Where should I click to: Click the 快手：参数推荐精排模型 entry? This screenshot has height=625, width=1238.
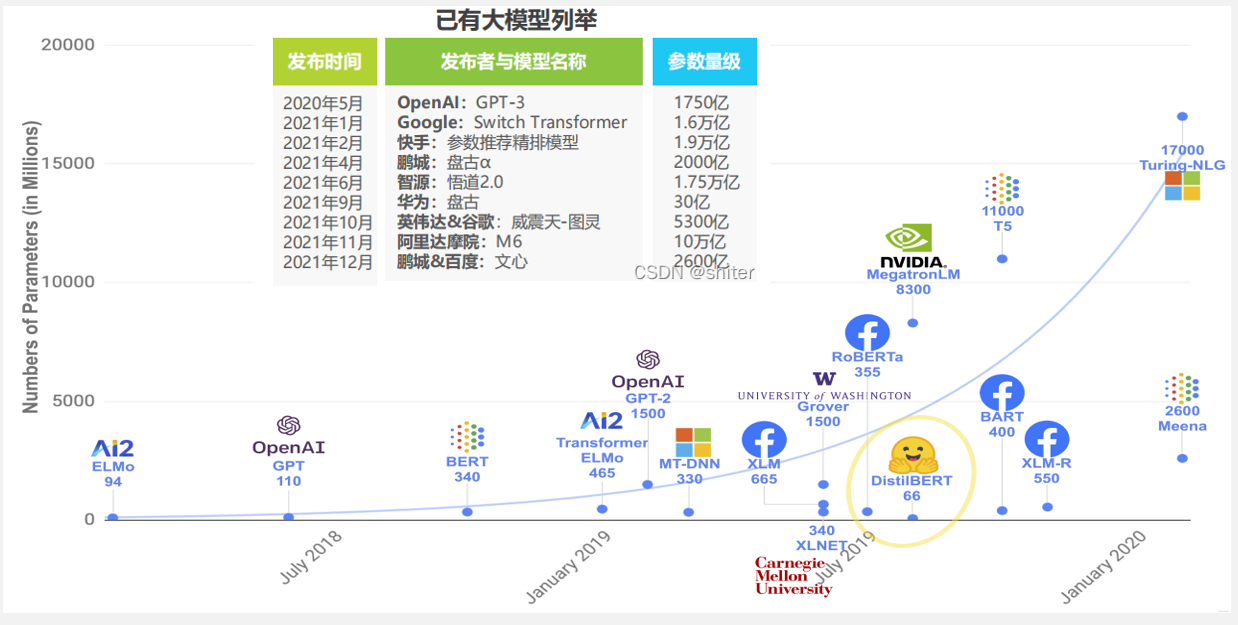click(488, 142)
